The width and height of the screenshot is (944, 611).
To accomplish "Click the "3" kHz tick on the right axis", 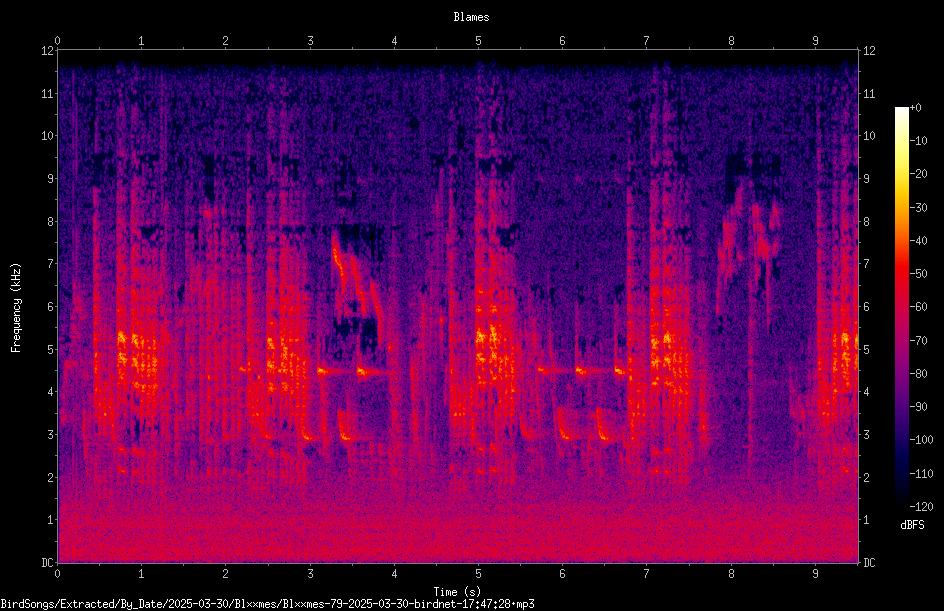I will [x=867, y=435].
